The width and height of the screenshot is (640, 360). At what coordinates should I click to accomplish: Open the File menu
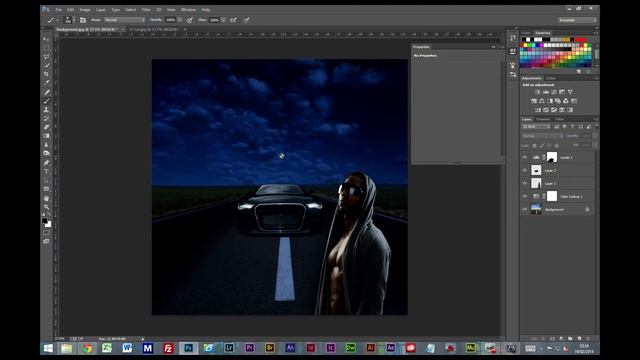58,9
